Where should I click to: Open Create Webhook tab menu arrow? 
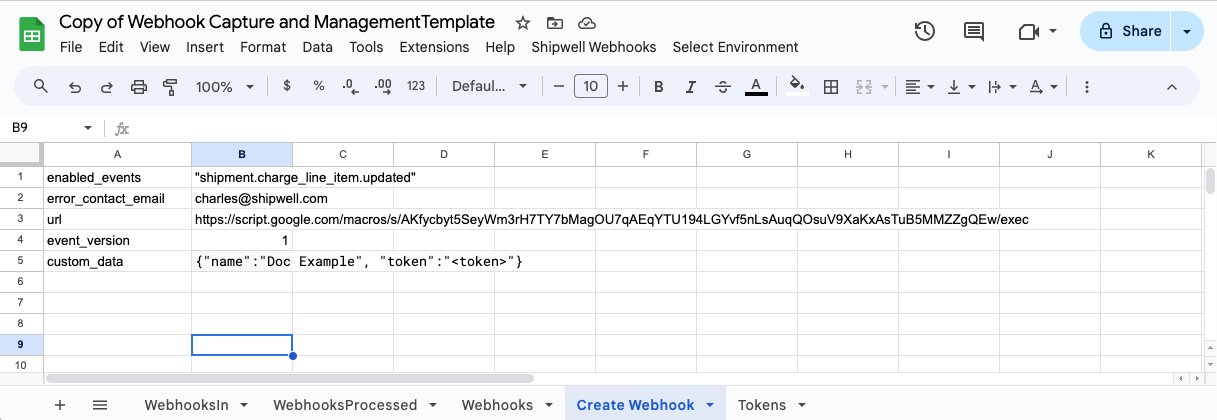coord(709,405)
